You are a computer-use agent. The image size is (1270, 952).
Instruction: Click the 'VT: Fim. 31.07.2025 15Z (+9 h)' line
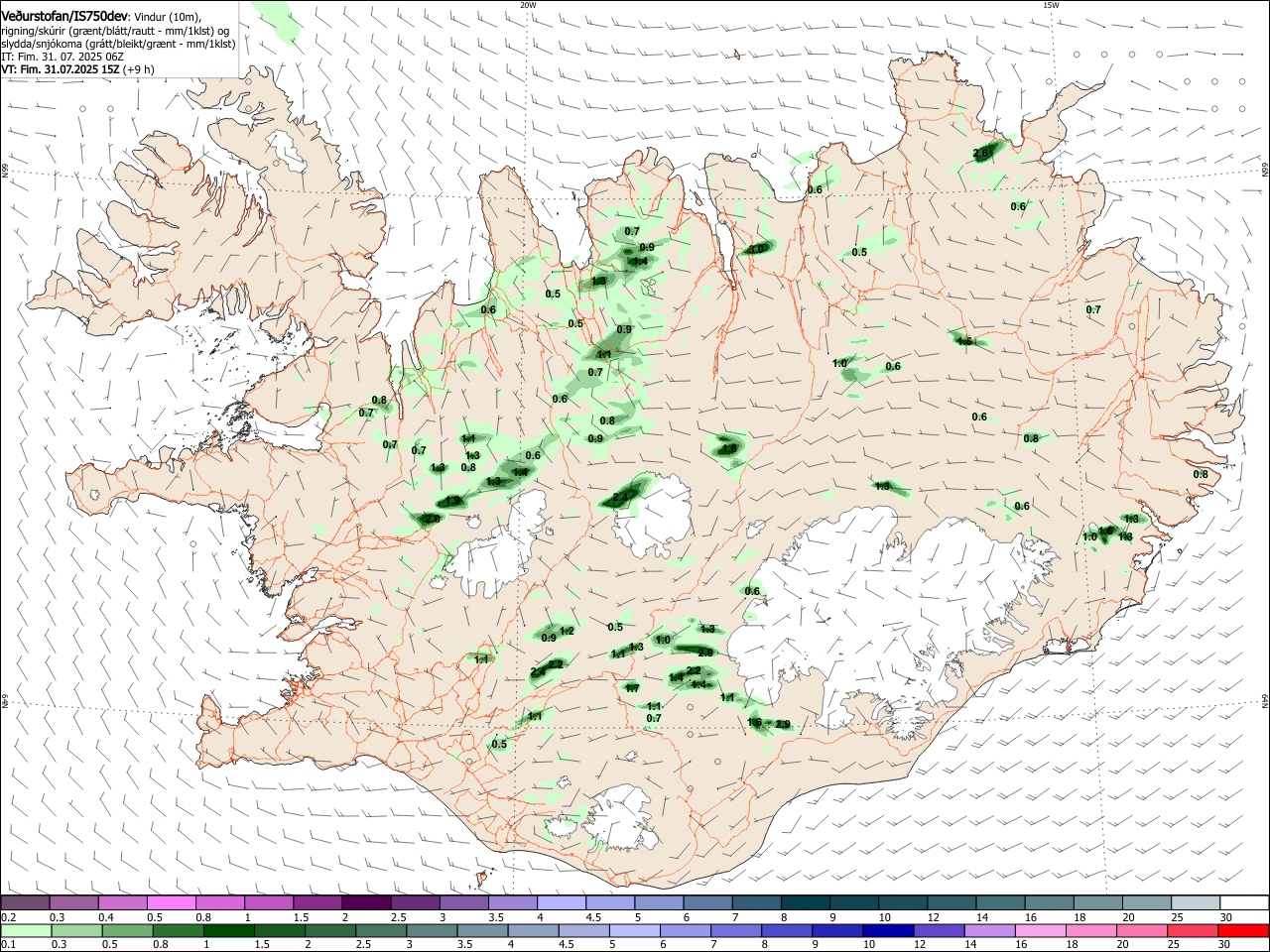click(77, 69)
